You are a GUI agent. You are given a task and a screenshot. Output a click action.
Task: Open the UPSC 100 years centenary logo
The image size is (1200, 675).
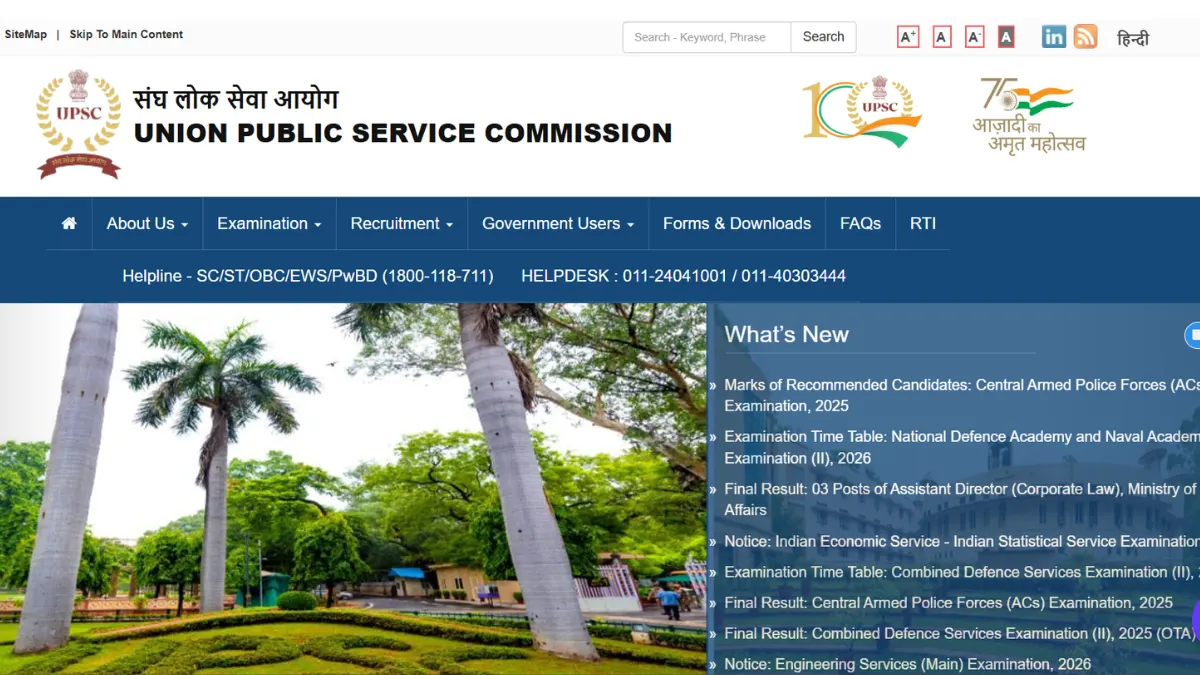[861, 111]
